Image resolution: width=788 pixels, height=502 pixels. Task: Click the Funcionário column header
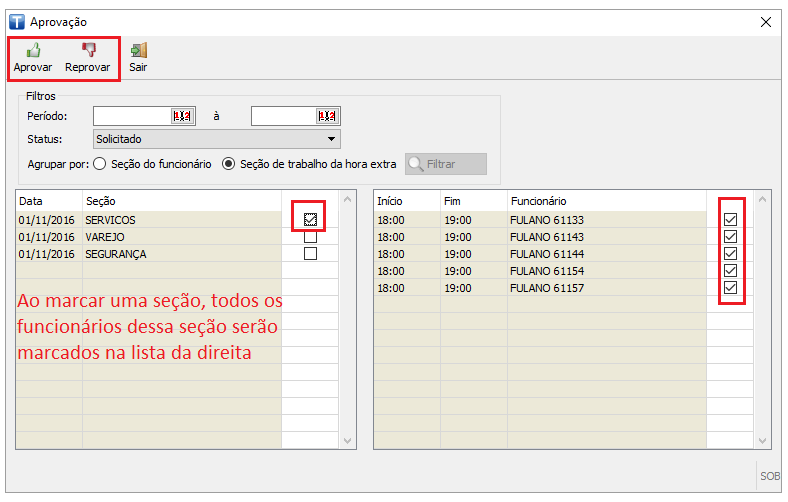[538, 201]
